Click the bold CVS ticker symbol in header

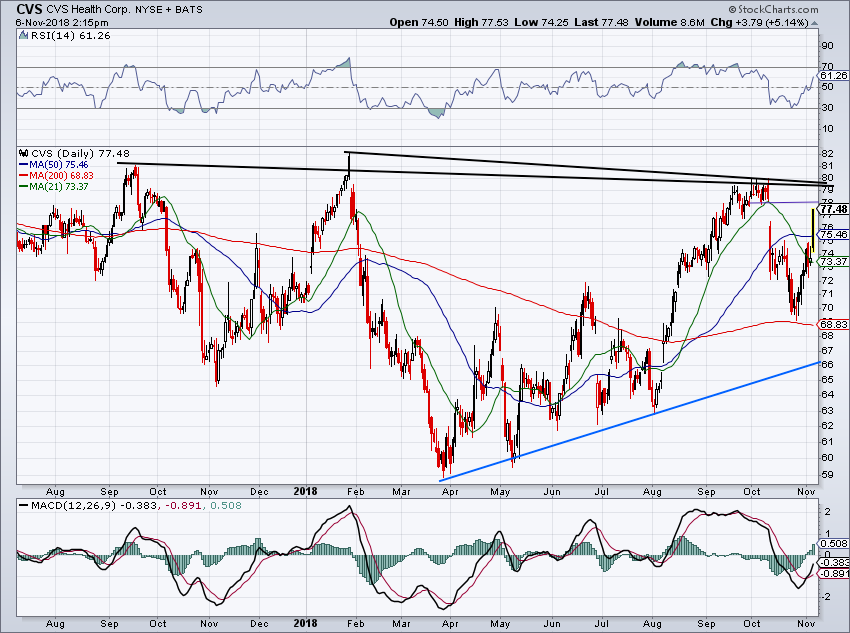click(29, 9)
